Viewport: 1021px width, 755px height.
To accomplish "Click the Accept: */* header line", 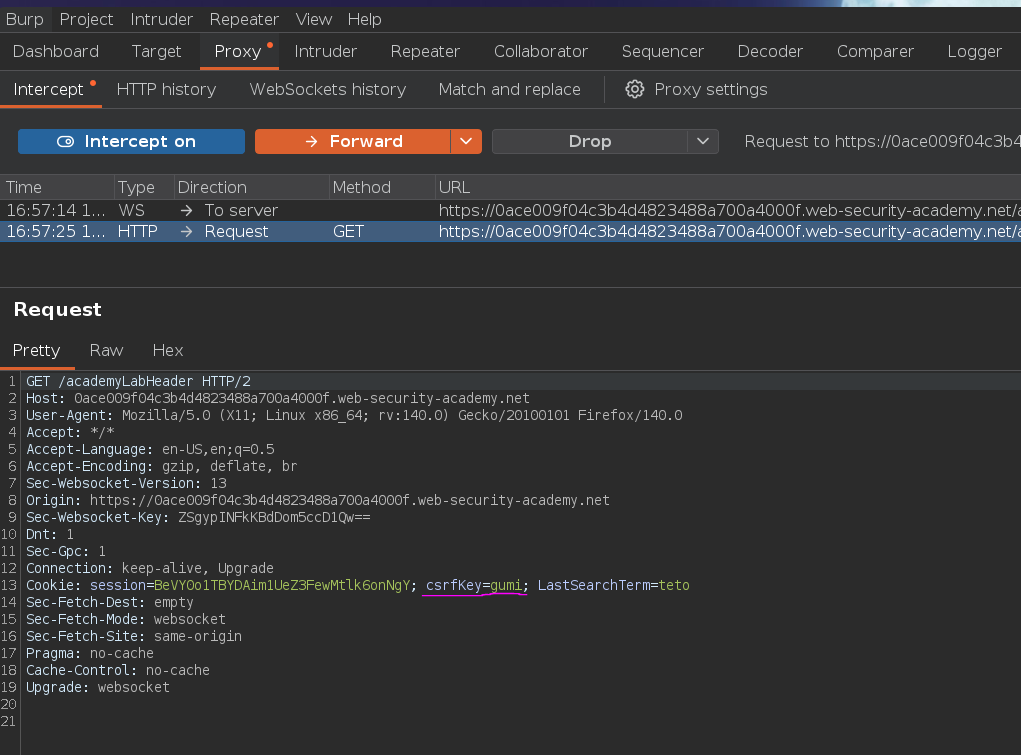I will point(70,432).
